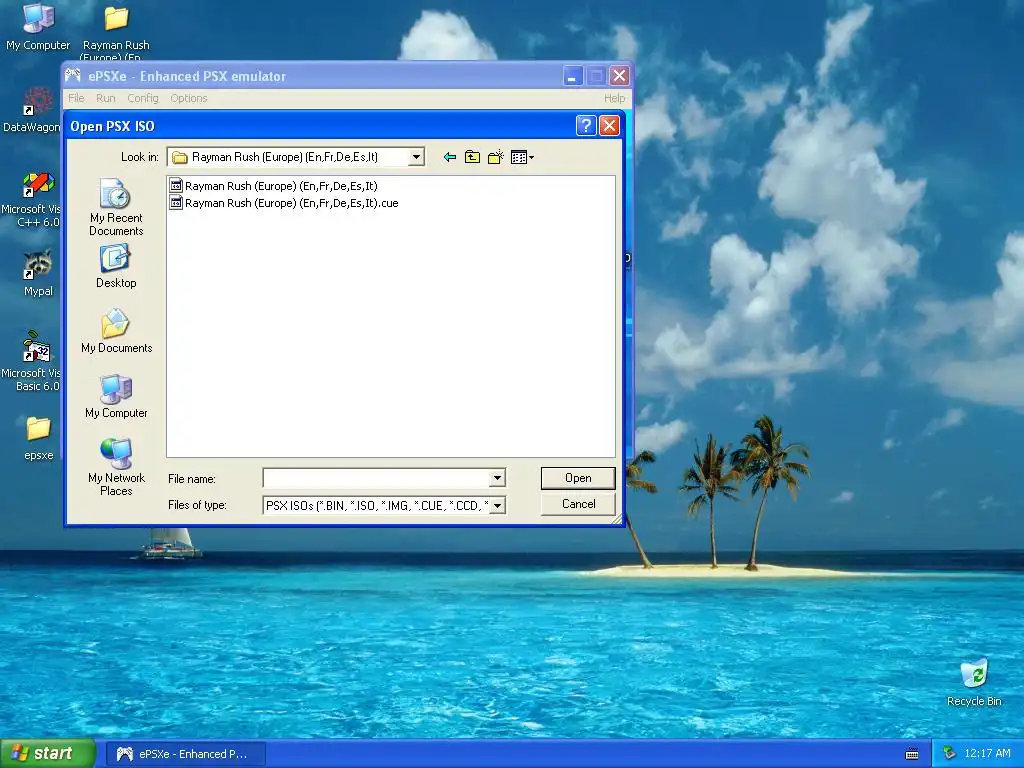Image resolution: width=1024 pixels, height=768 pixels.
Task: Open the File menu in ePSXe
Action: [x=76, y=98]
